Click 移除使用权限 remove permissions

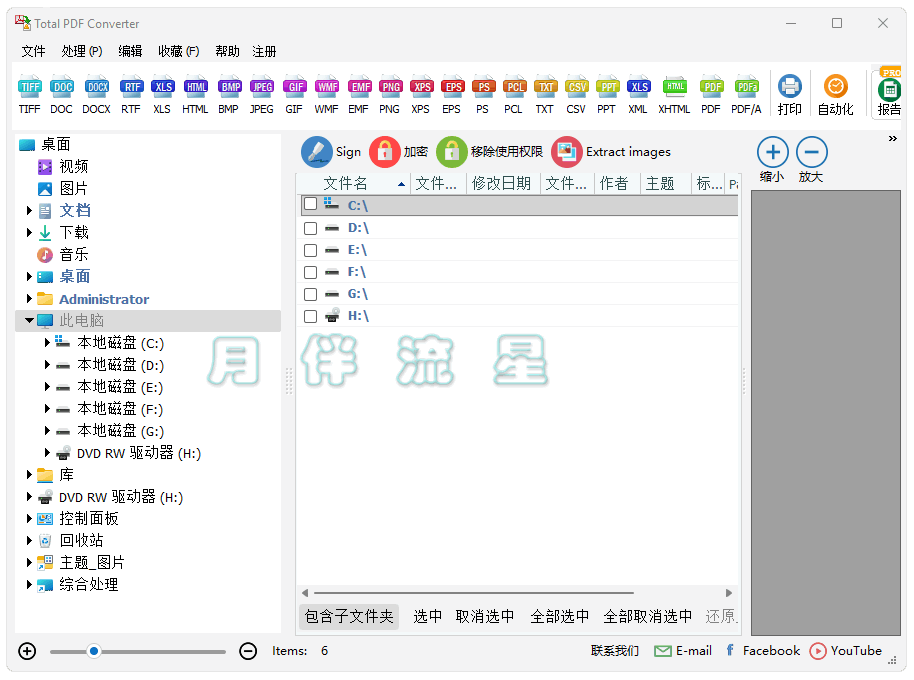coord(490,152)
